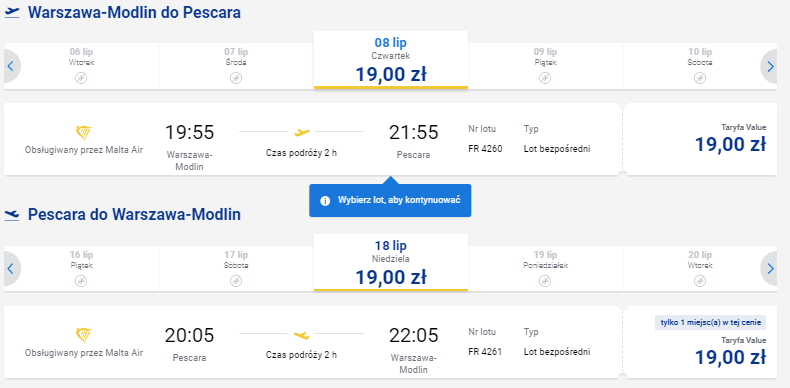The height and width of the screenshot is (388, 790).
Task: Choose Taryfa Value fare for flight FR 4260
Action: click(700, 139)
